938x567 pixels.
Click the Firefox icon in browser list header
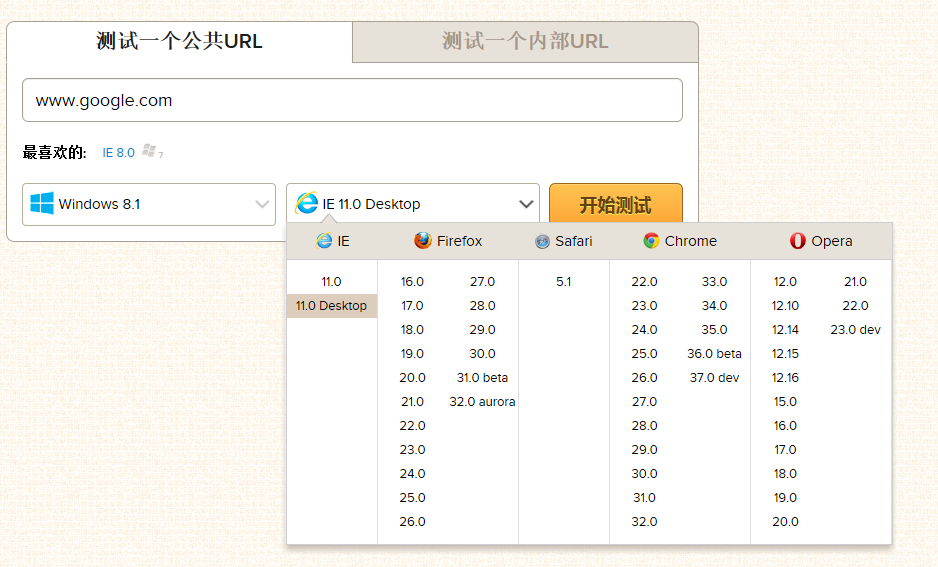[423, 240]
